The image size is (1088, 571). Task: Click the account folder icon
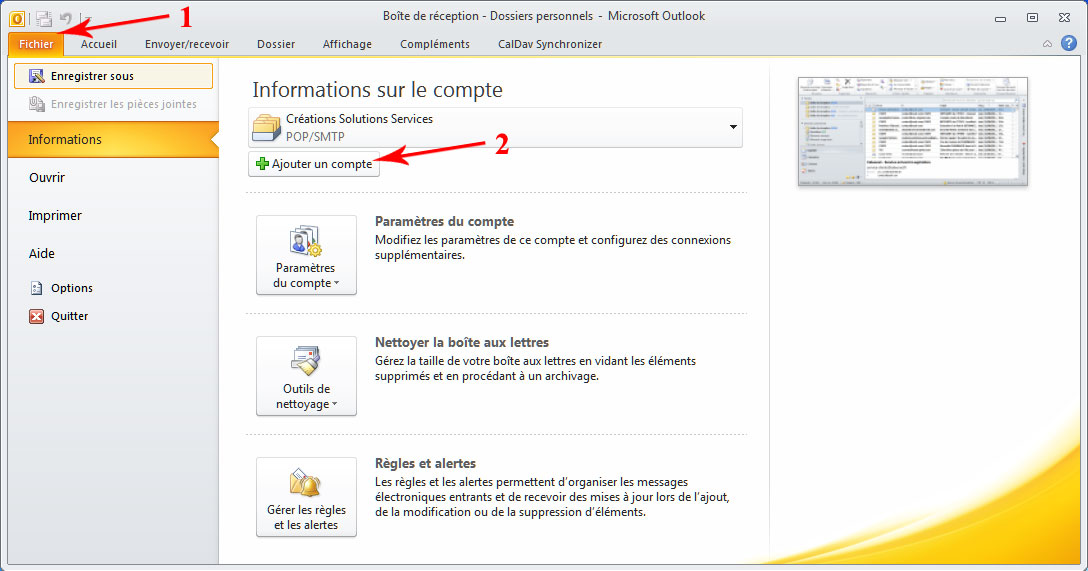(266, 128)
